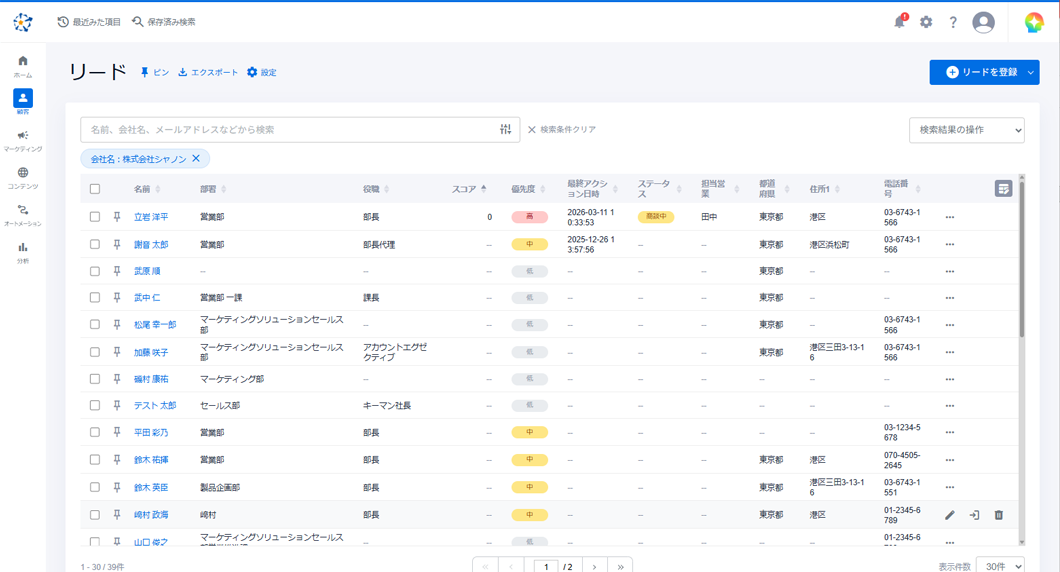
Task: Delete 崎村 政海 using trash icon
Action: pos(998,515)
